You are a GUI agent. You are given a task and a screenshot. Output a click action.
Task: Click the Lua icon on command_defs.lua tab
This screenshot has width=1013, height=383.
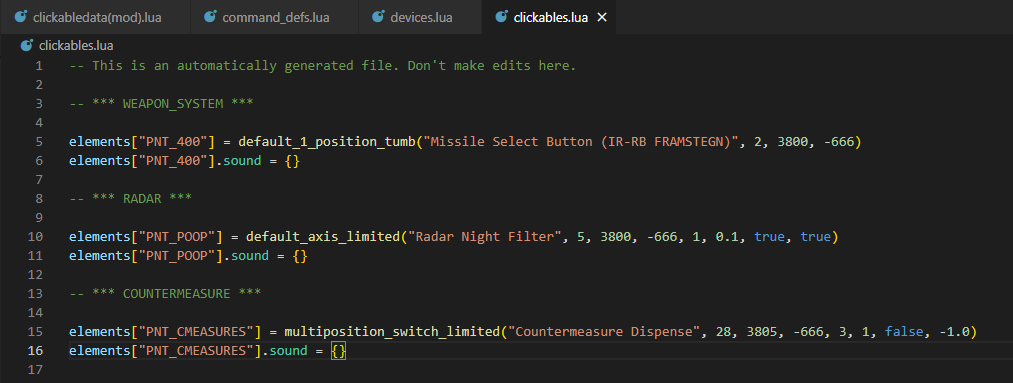tap(209, 17)
